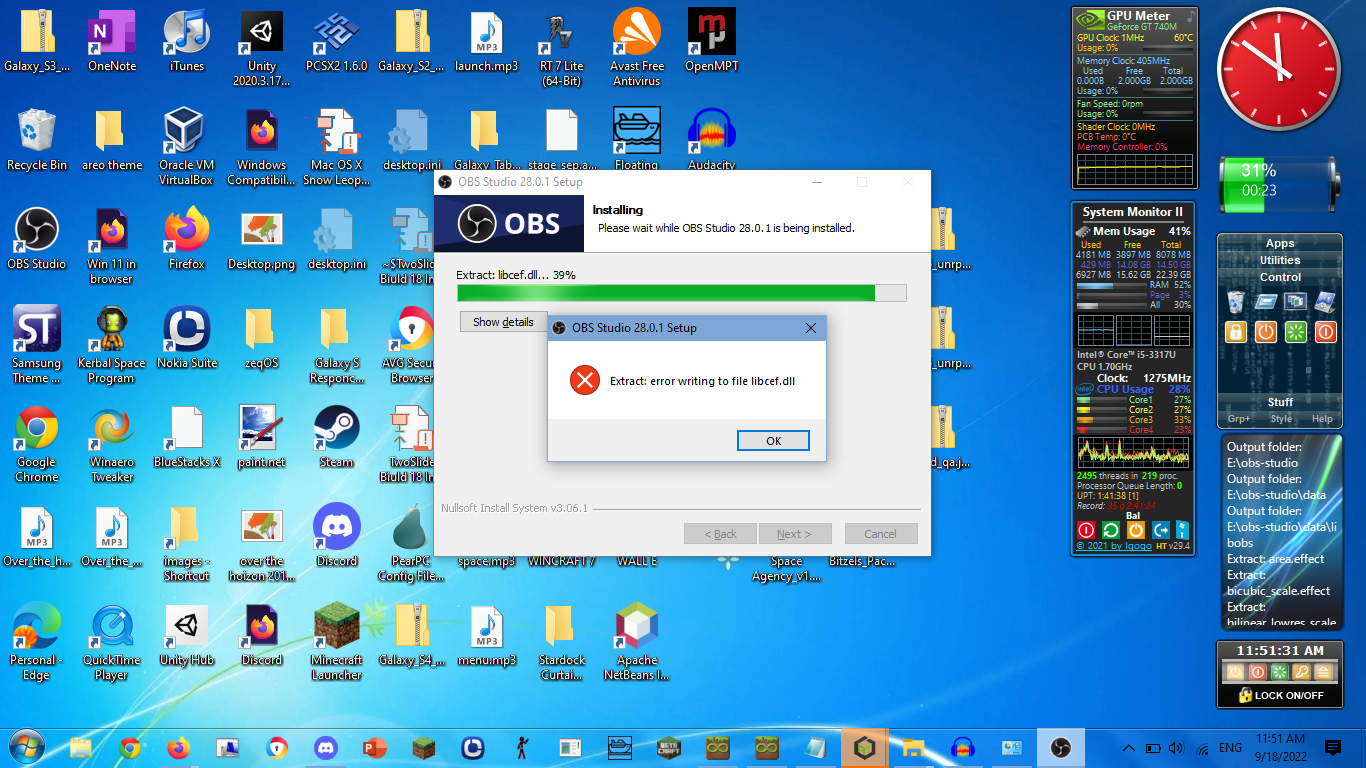
Task: Launch Firefox from its desktop icon
Action: tap(186, 230)
